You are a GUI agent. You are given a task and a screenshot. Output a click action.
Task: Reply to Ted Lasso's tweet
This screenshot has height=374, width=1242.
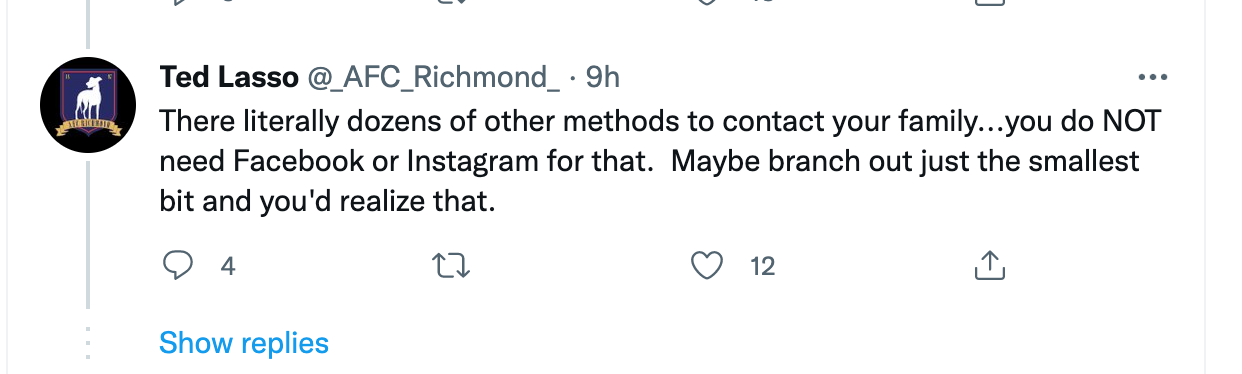[x=177, y=265]
